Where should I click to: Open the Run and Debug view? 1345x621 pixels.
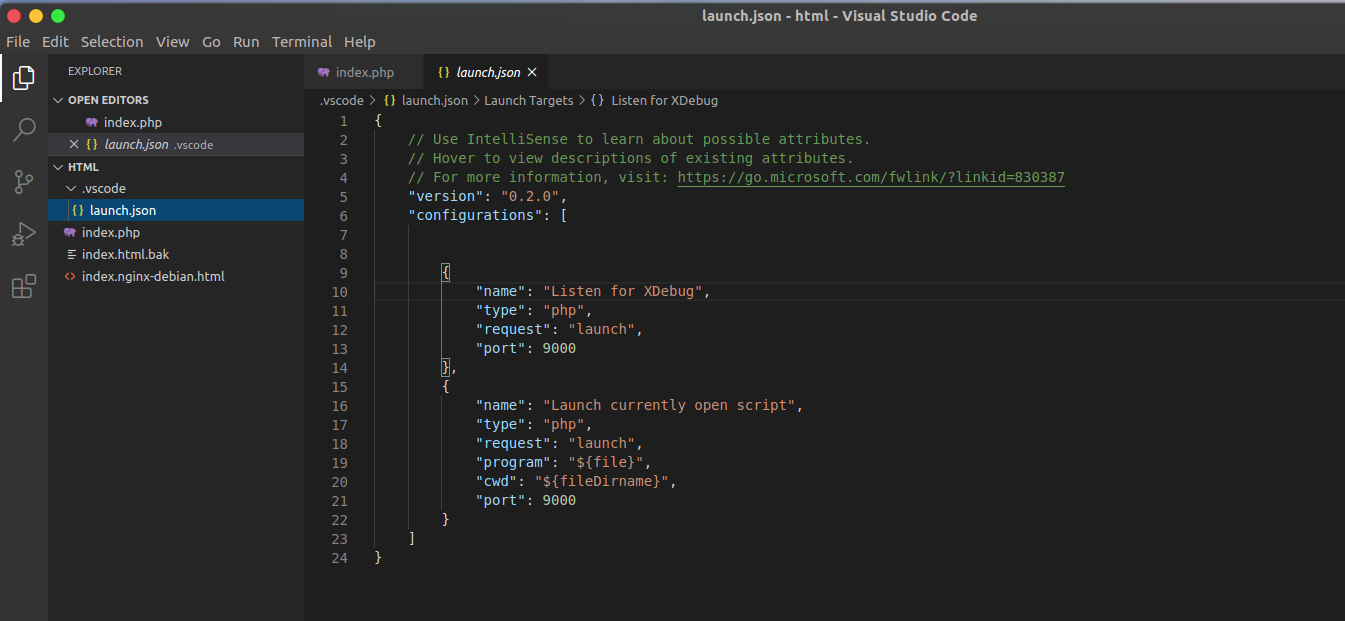24,234
